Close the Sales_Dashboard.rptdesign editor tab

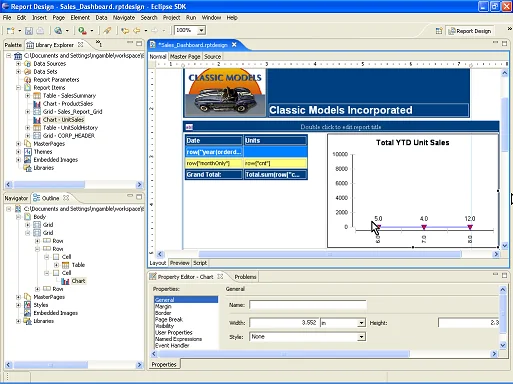coord(234,45)
